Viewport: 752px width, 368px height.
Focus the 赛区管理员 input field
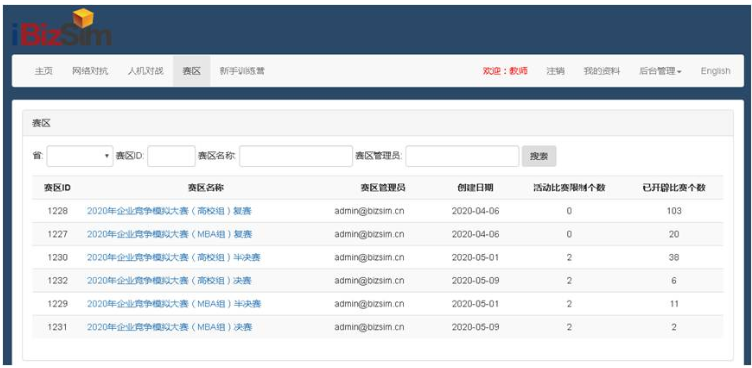[x=462, y=156]
